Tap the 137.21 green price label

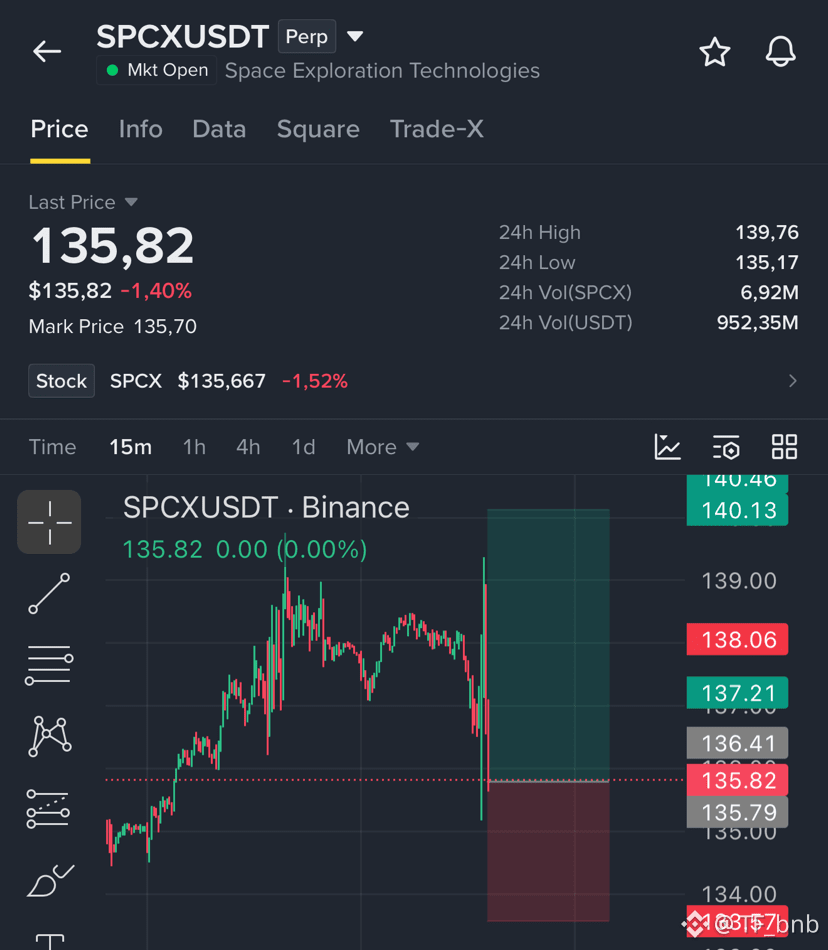[x=737, y=693]
